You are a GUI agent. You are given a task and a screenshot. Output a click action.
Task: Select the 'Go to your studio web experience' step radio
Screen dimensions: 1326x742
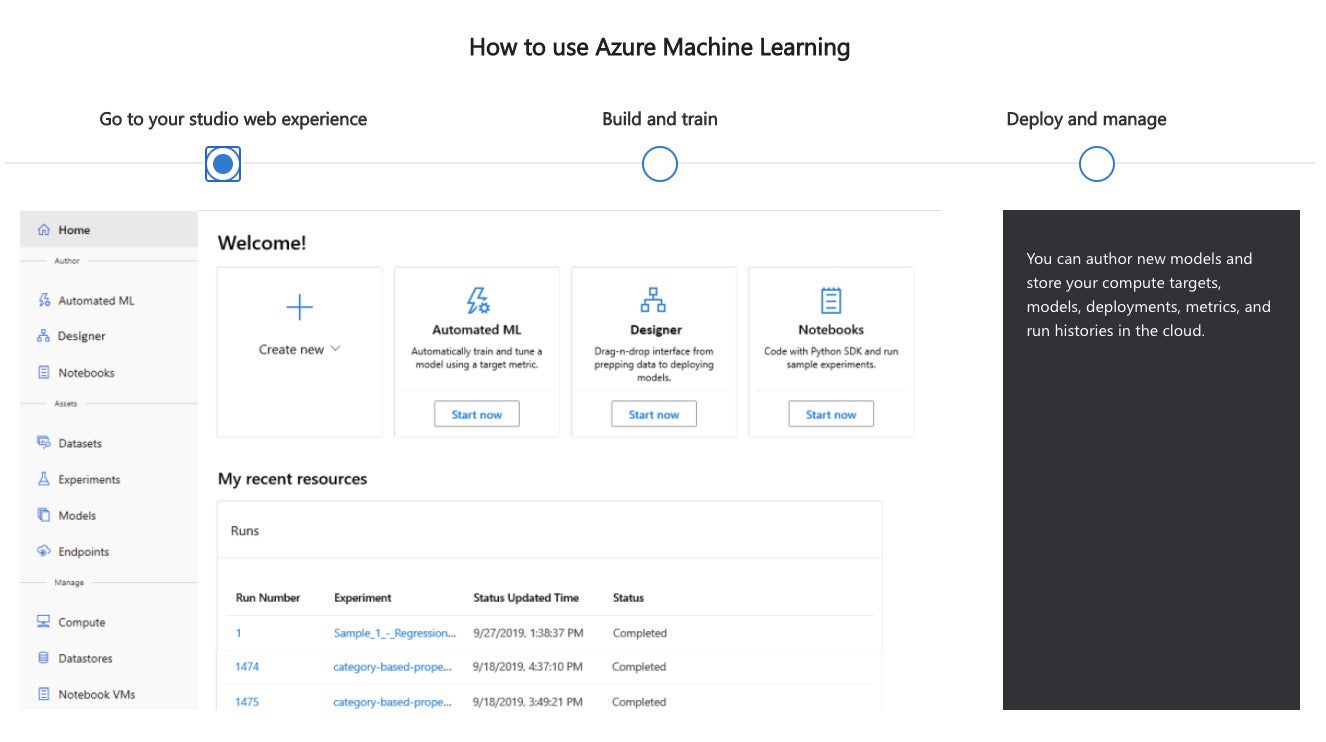[x=223, y=163]
